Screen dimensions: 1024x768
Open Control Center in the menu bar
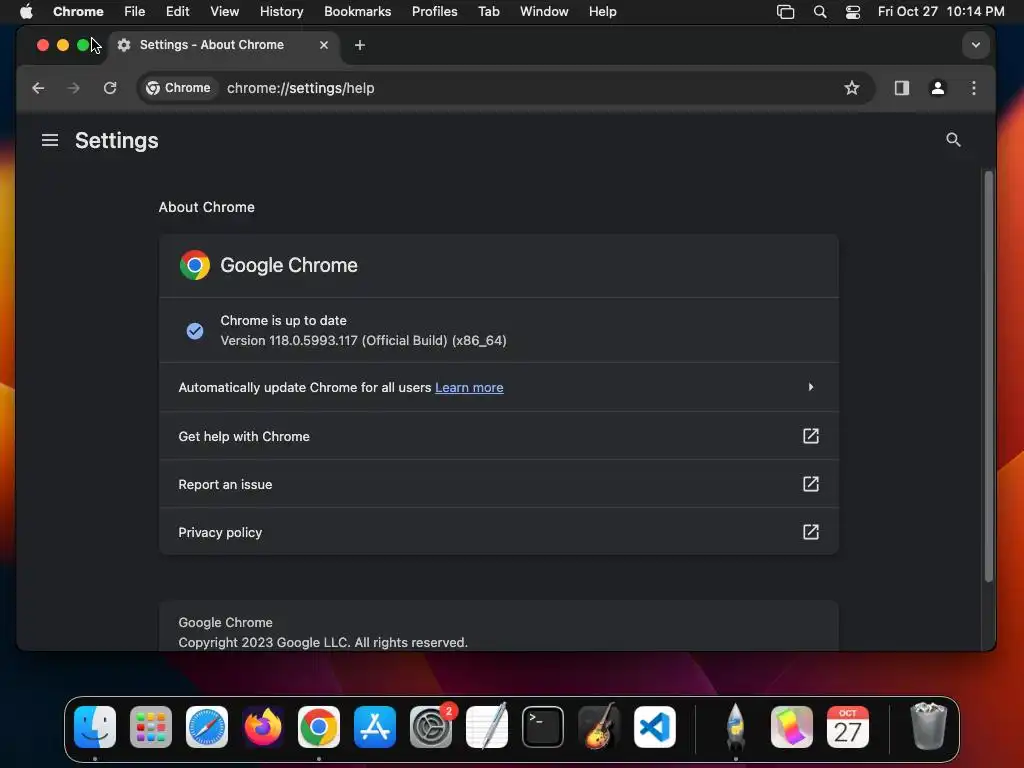(852, 12)
